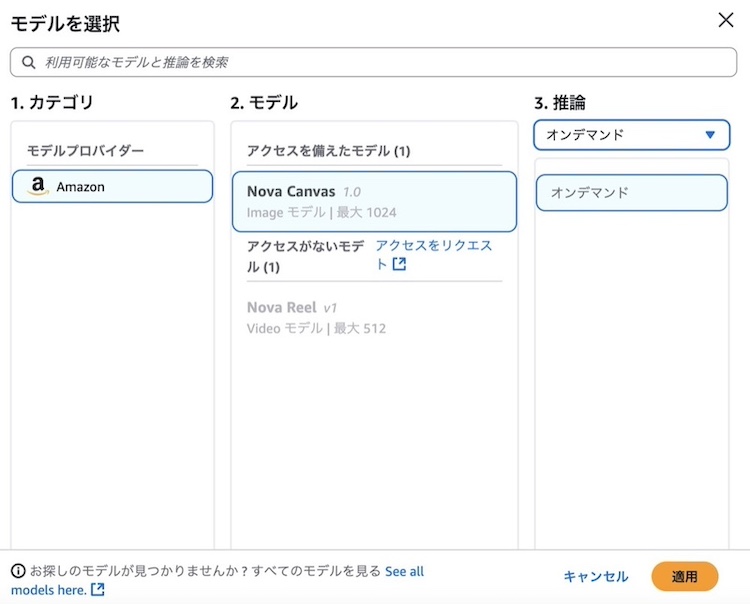Screen dimensions: 750x604
Task: Click the magnifier icon in the search box
Action: (29, 62)
